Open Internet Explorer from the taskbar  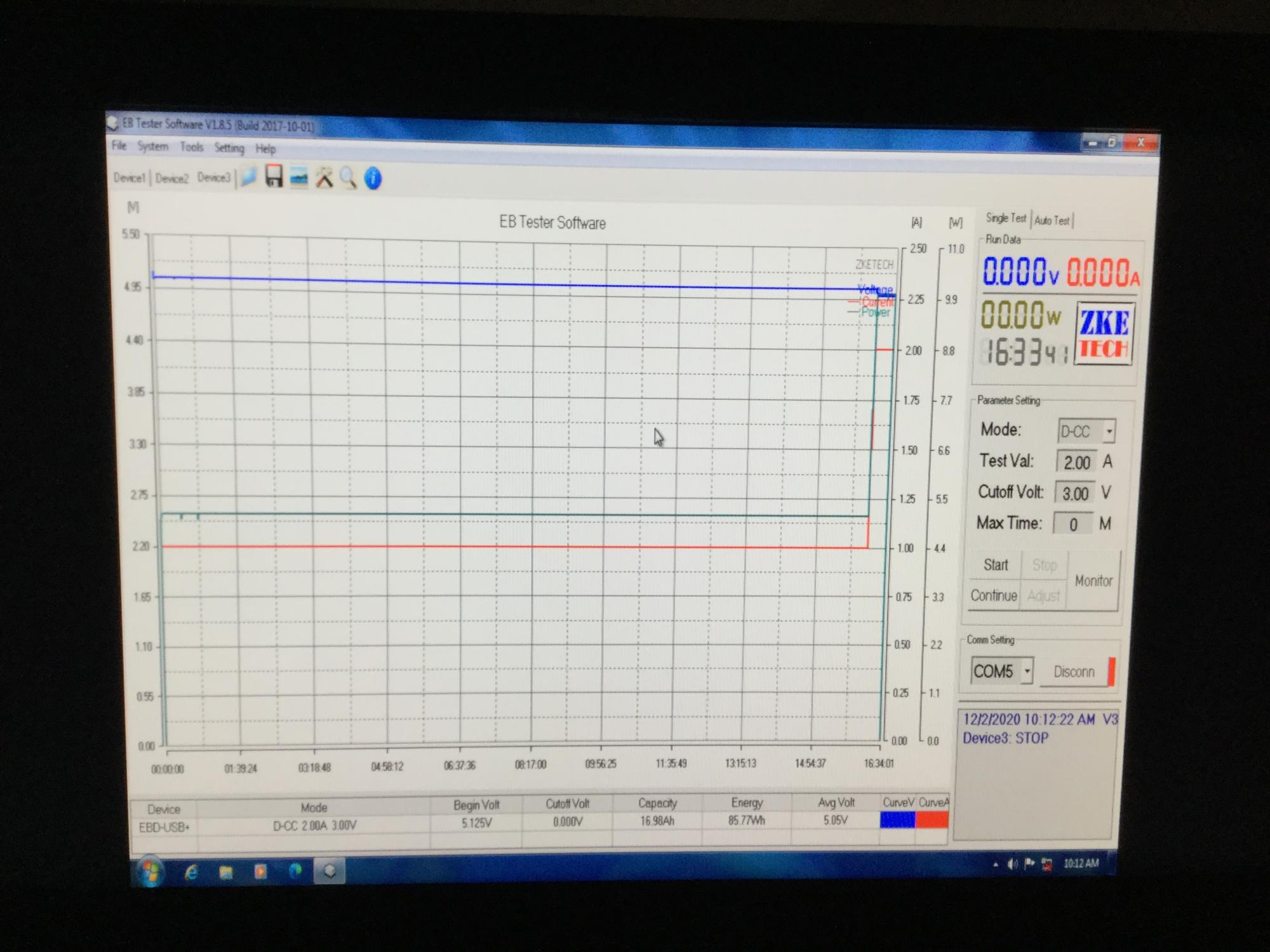190,873
